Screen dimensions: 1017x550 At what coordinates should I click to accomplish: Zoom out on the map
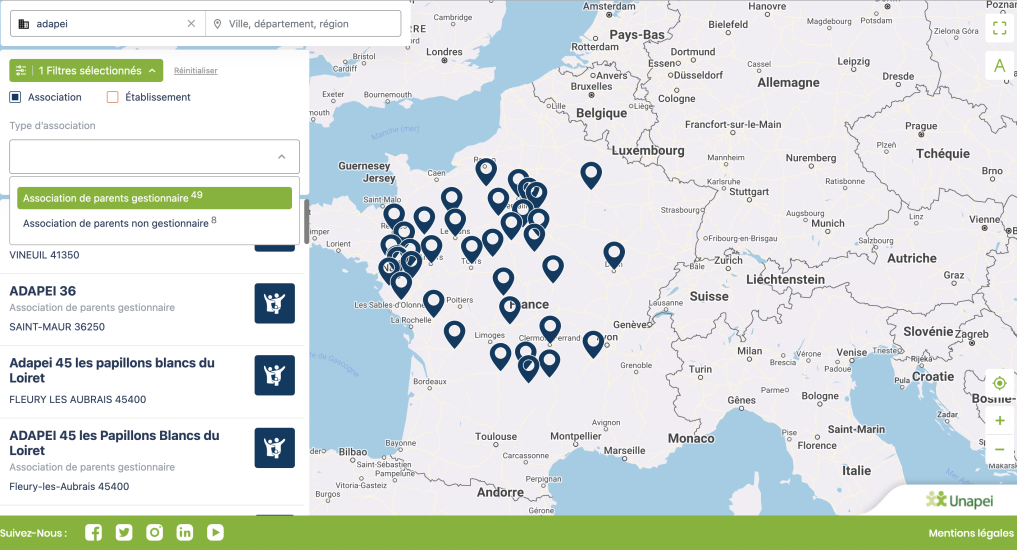[x=999, y=449]
